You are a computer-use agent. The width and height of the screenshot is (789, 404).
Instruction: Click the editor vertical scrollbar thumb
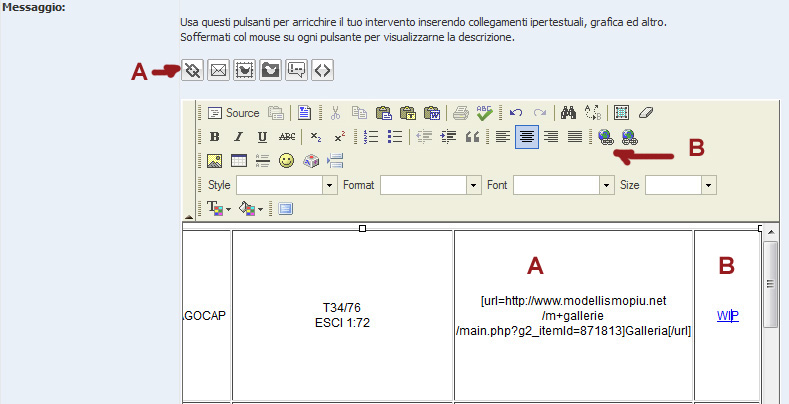[770, 284]
